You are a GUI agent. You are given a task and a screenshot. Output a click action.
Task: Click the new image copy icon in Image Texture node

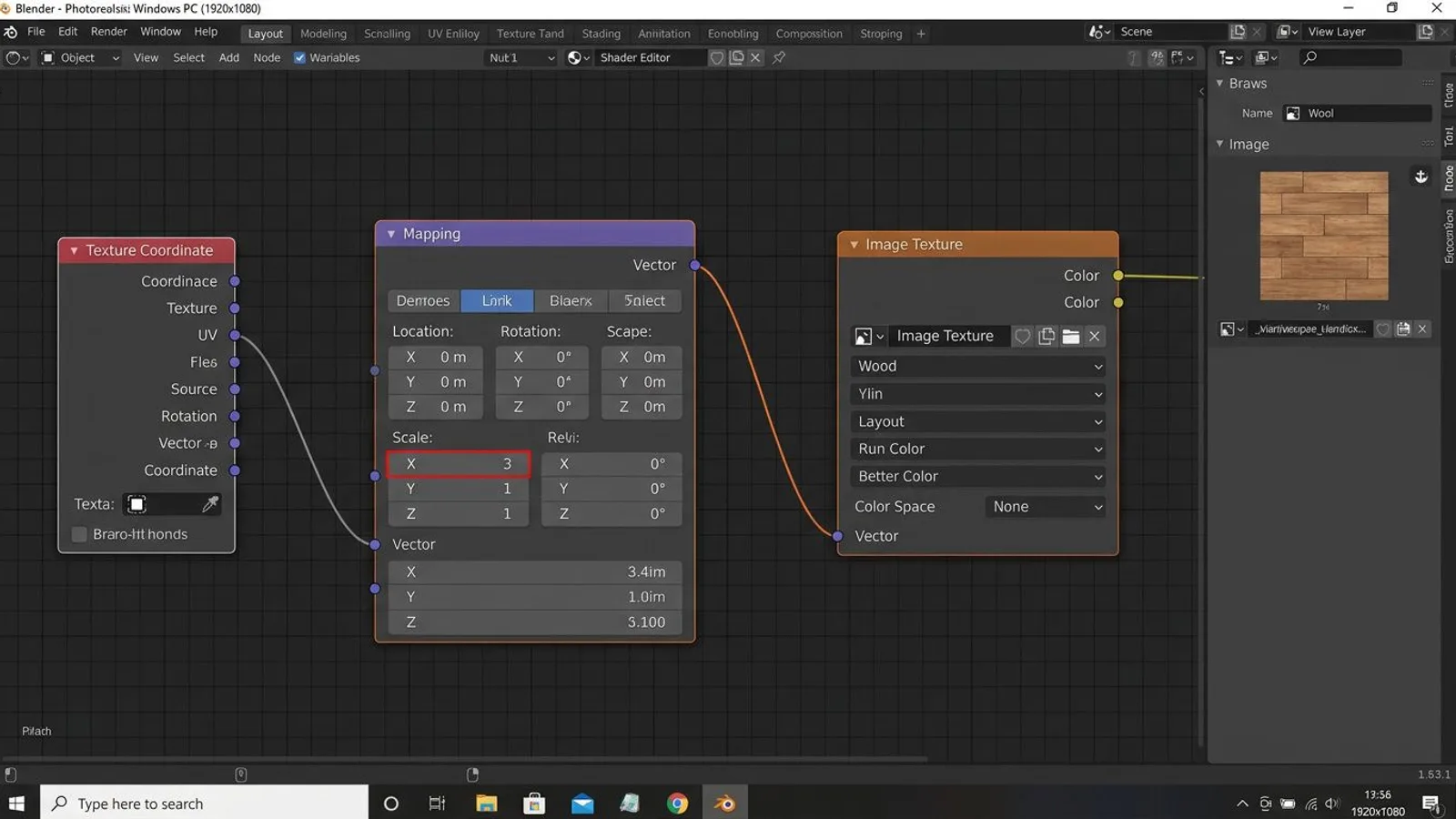tap(1046, 337)
